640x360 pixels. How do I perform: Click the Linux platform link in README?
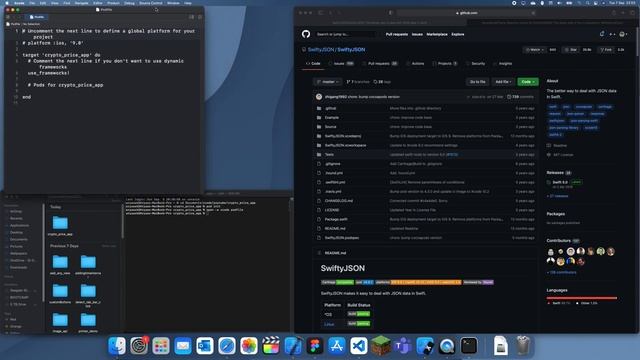coord(329,324)
